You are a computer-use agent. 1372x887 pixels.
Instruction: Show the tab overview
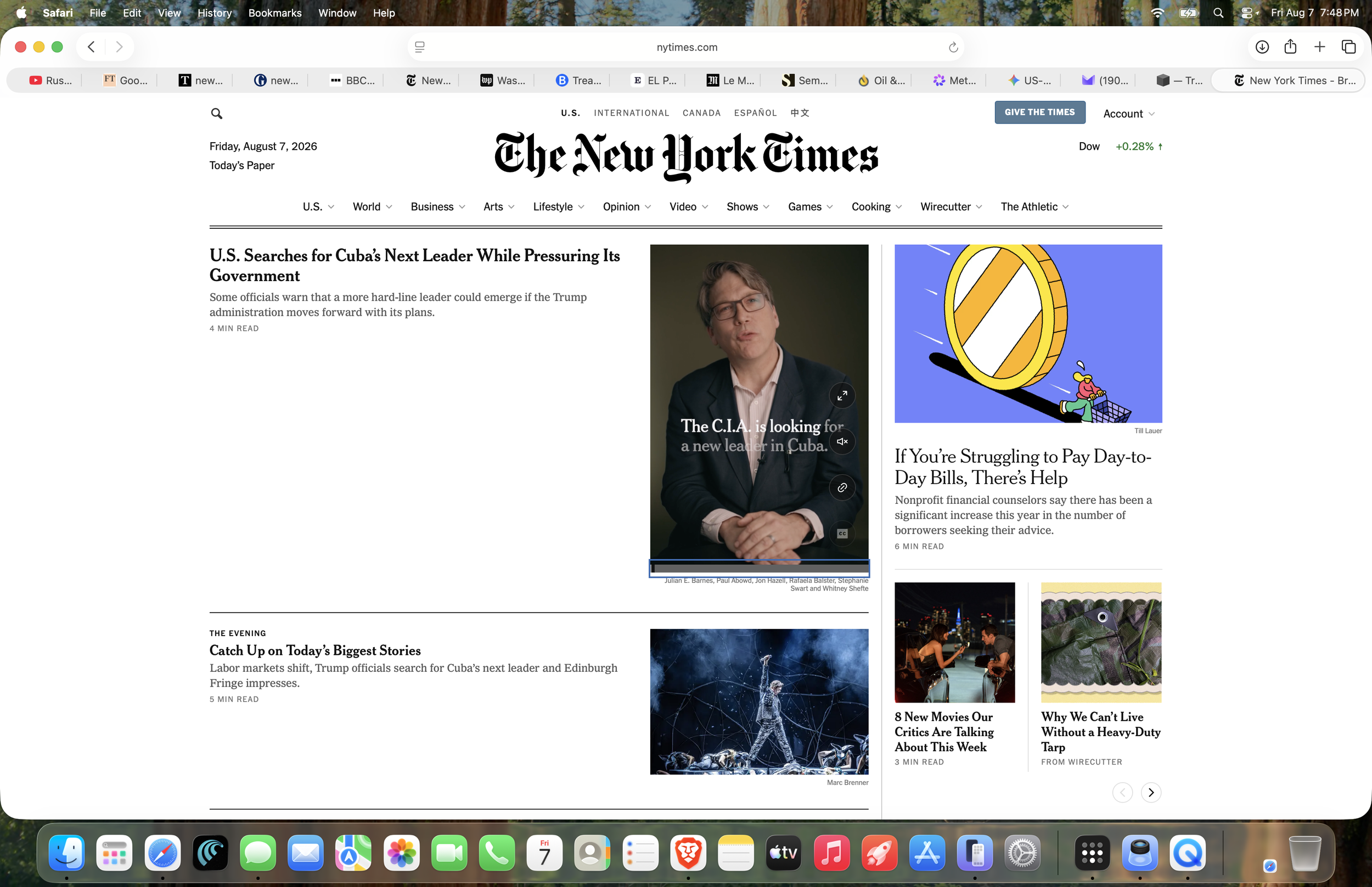(1348, 47)
